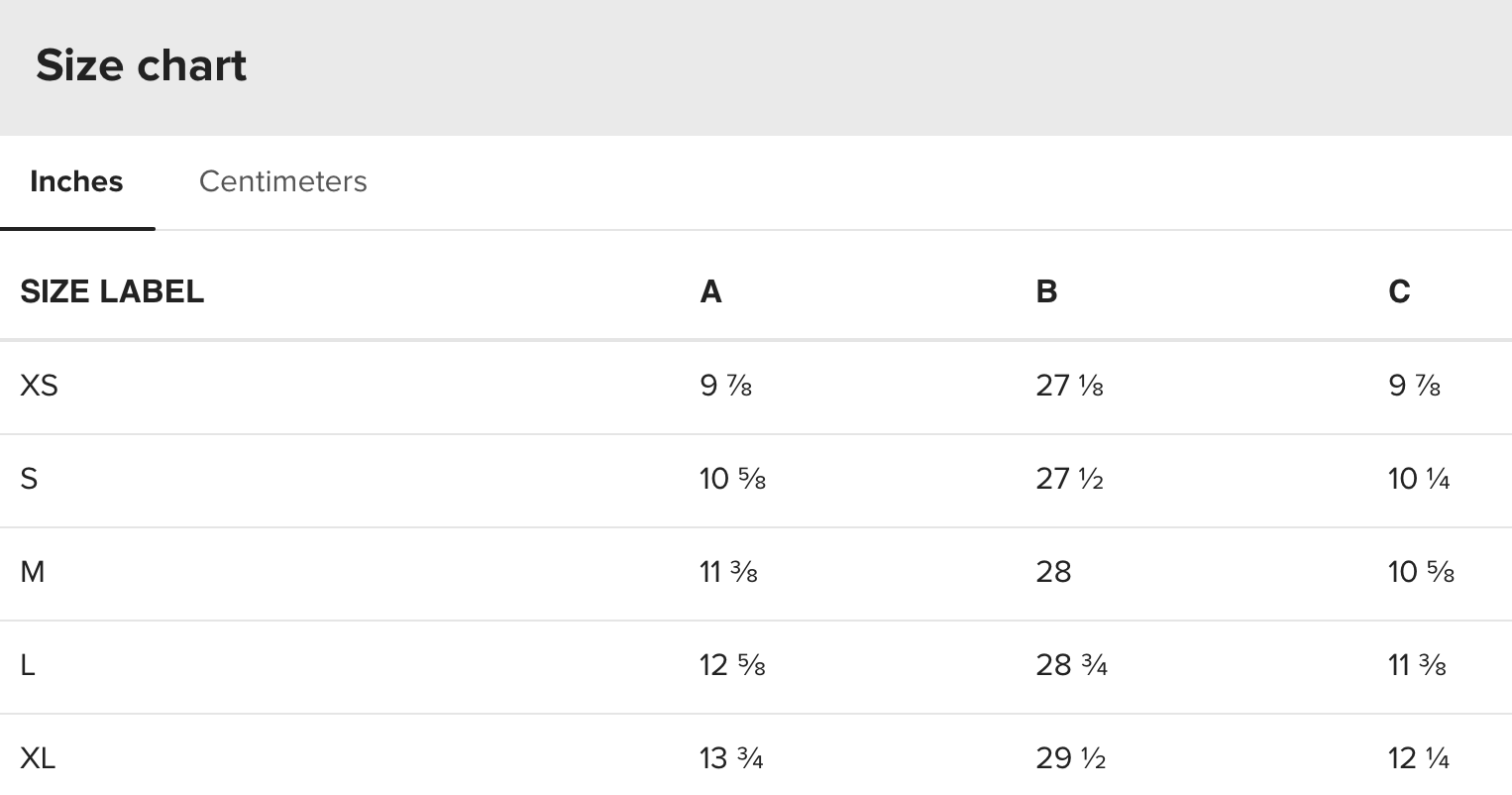The width and height of the screenshot is (1512, 795).
Task: Click the column A header
Action: click(x=710, y=291)
